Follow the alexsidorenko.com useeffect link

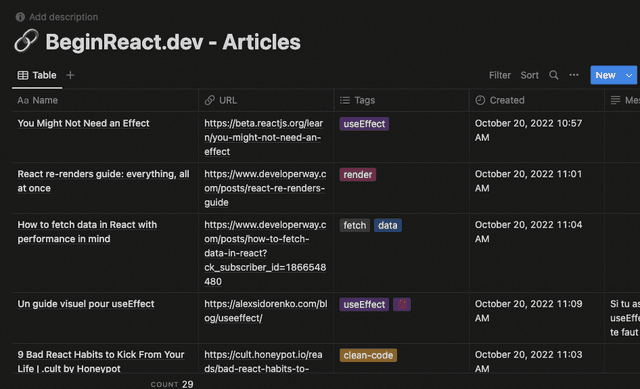(266, 311)
